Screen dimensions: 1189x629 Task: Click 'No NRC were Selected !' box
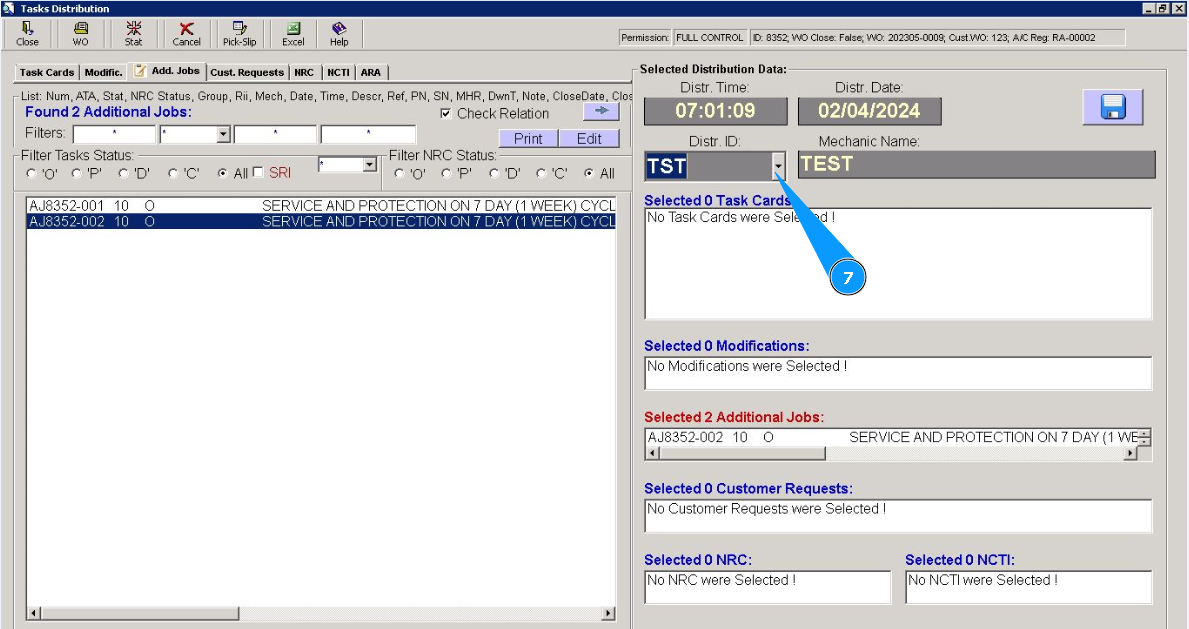pyautogui.click(x=768, y=587)
